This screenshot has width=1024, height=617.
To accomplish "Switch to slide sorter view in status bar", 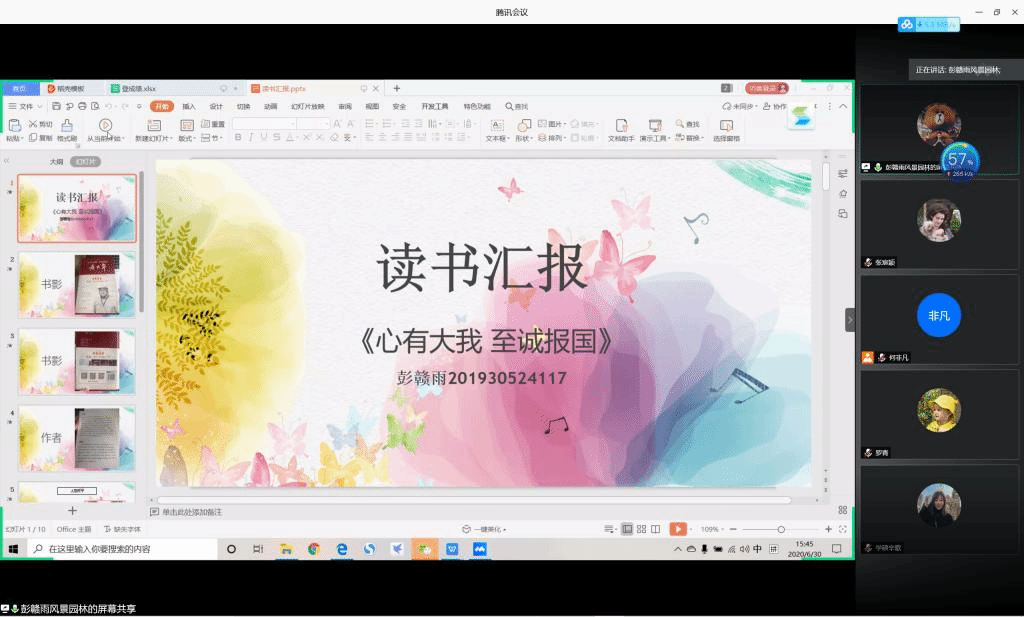I will pyautogui.click(x=641, y=529).
